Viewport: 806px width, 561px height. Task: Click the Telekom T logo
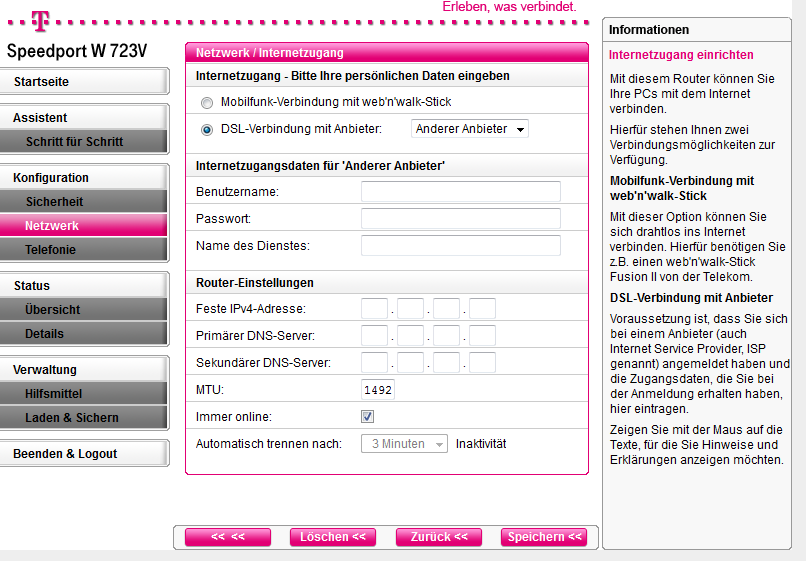[x=41, y=21]
